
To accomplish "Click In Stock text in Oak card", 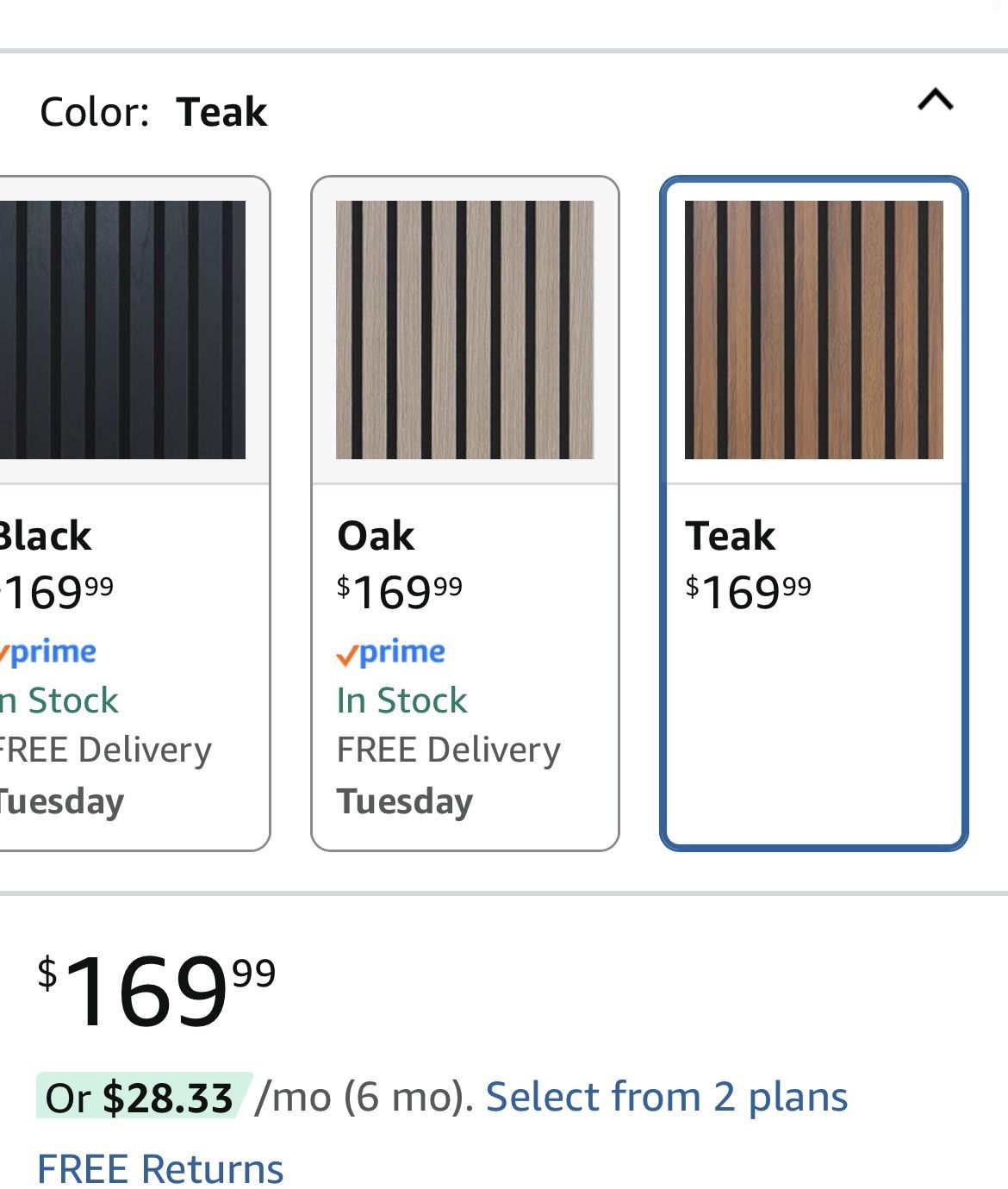I will [x=401, y=700].
